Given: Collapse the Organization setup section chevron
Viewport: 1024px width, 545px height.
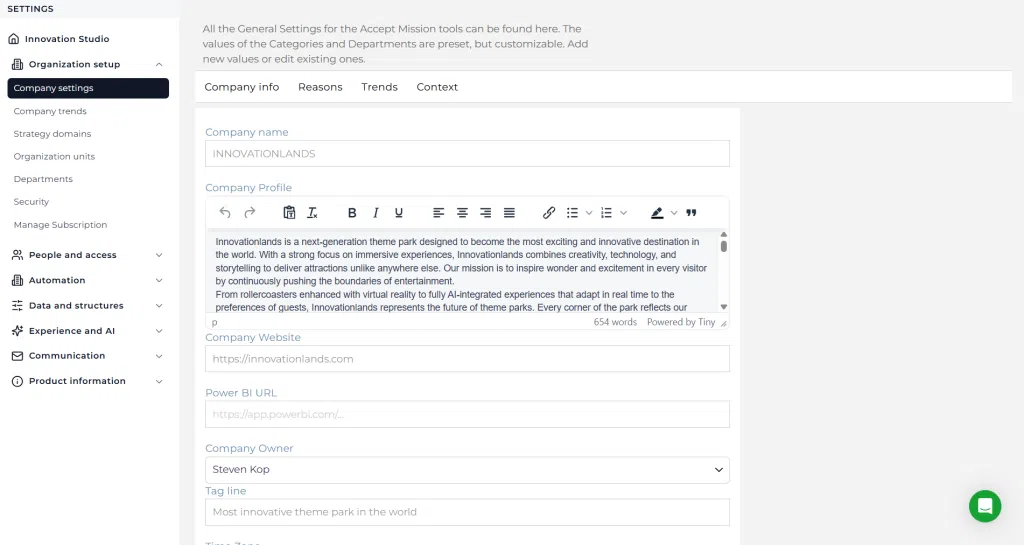Looking at the screenshot, I should pyautogui.click(x=159, y=64).
